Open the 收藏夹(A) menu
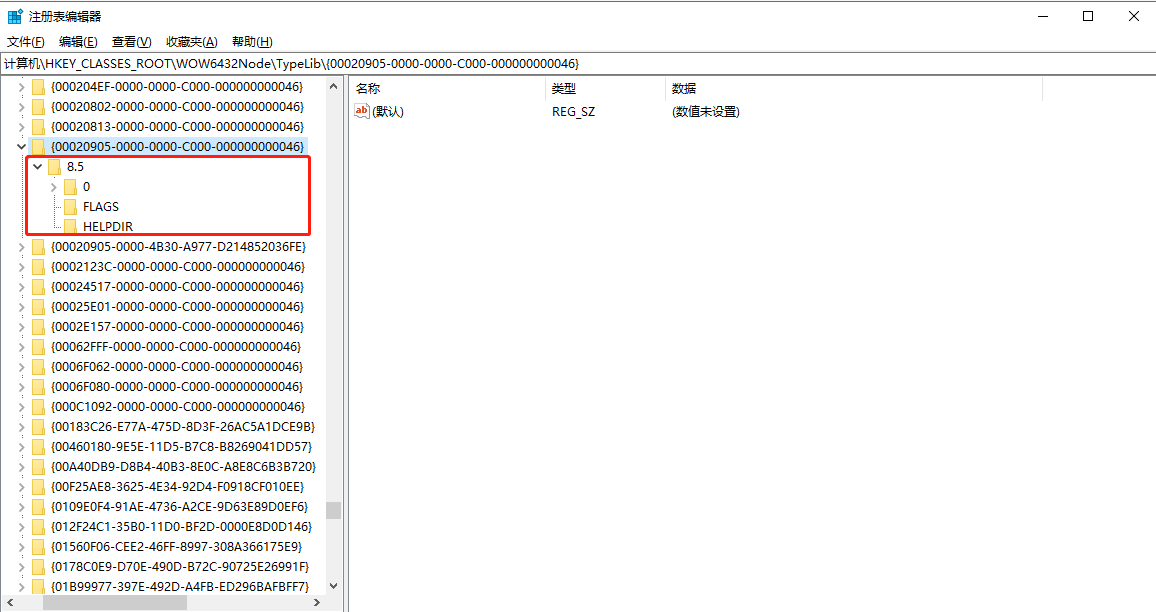The width and height of the screenshot is (1156, 612). [x=191, y=42]
